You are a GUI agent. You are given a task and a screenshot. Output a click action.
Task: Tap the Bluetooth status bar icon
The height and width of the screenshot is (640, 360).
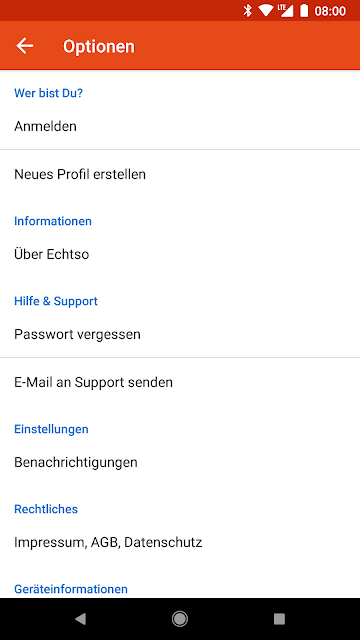pyautogui.click(x=247, y=11)
